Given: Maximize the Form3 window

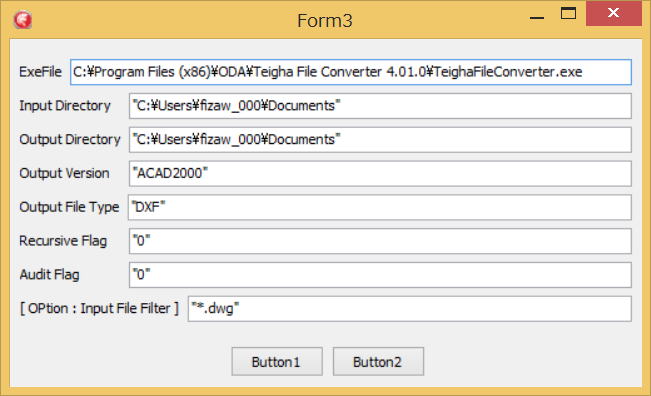Looking at the screenshot, I should 568,13.
